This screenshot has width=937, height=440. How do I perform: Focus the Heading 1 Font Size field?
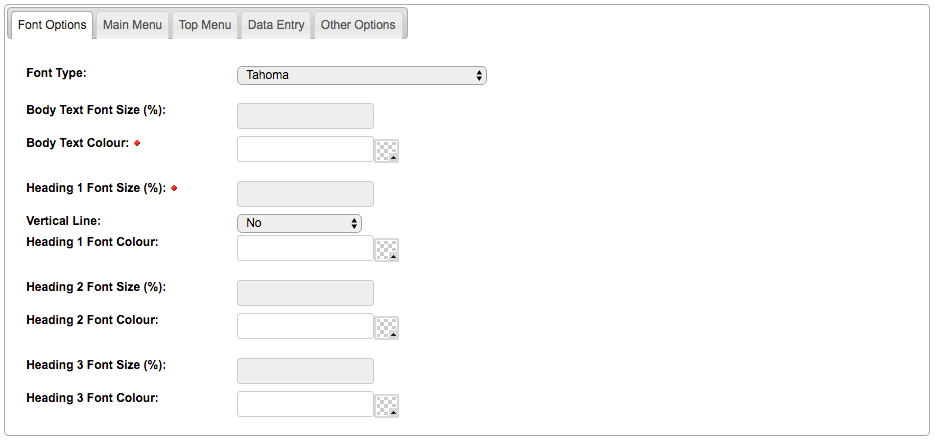[305, 194]
